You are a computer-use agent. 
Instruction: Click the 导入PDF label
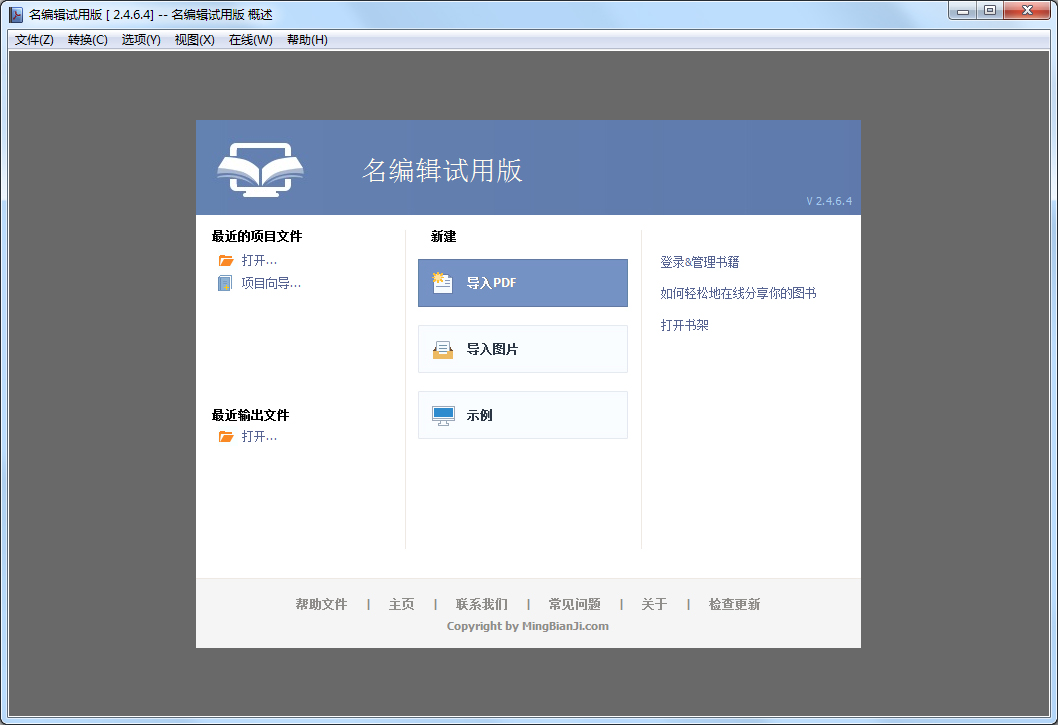tap(491, 283)
